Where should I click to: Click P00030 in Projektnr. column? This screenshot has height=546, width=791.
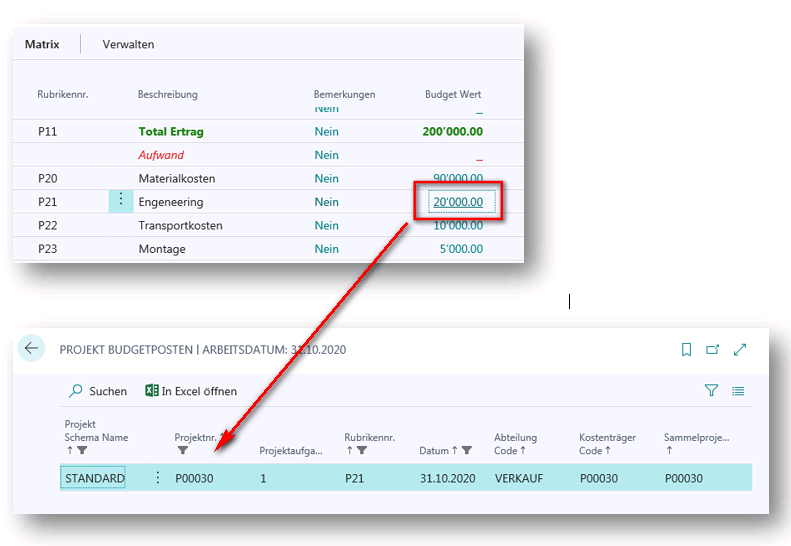coord(194,478)
